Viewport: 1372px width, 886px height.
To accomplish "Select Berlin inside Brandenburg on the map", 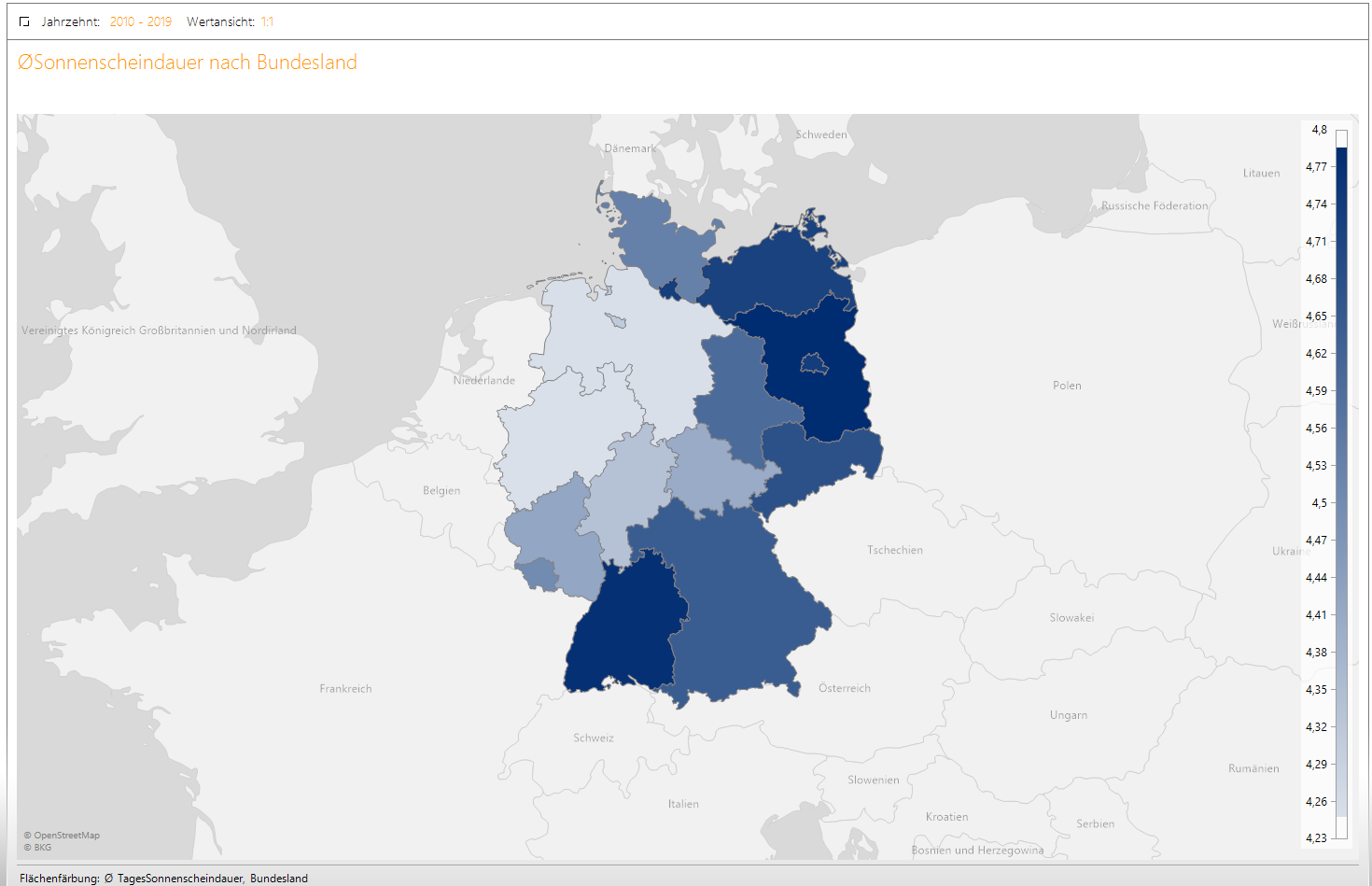I will pyautogui.click(x=815, y=362).
